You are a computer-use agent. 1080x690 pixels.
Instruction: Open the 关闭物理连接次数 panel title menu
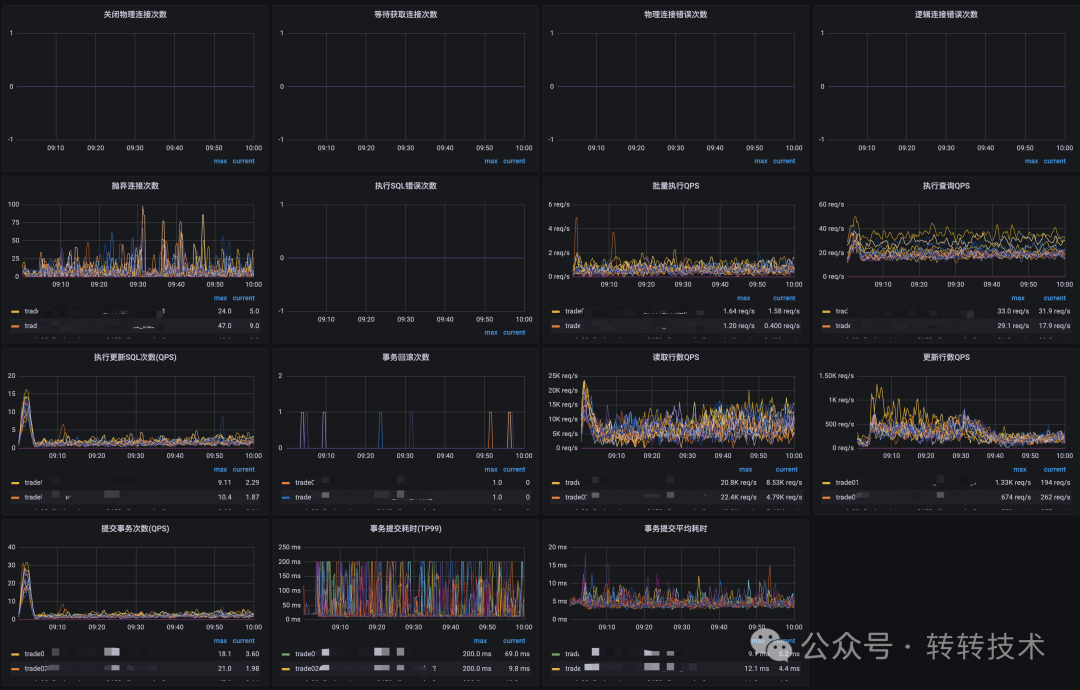click(135, 14)
